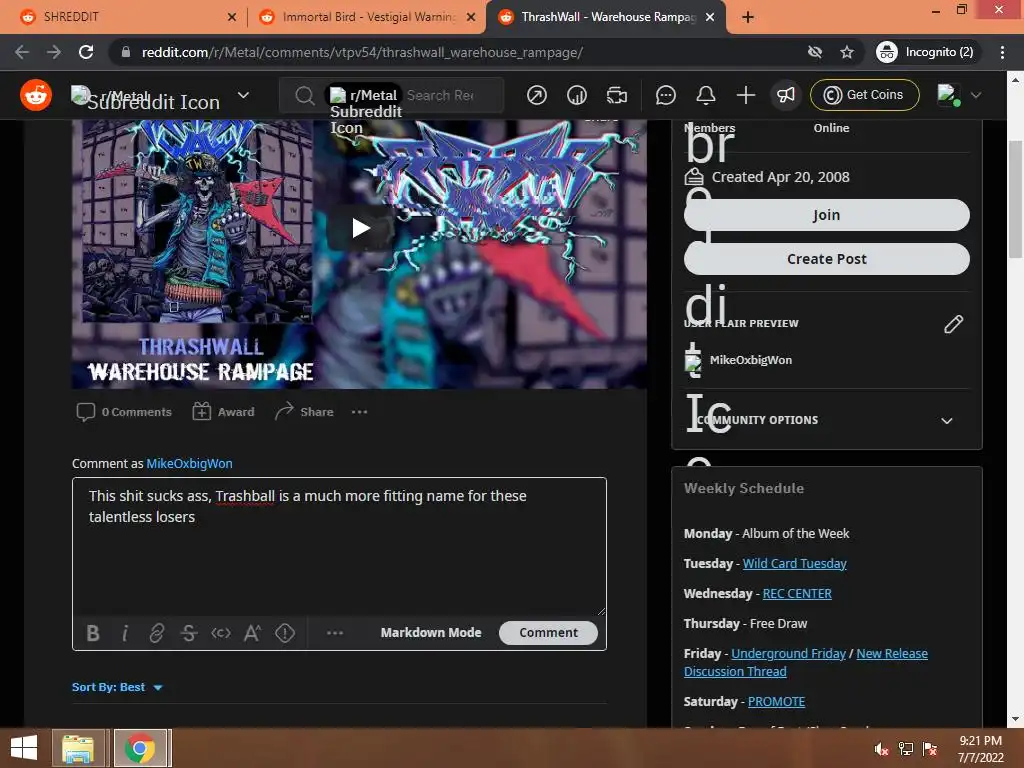The width and height of the screenshot is (1024, 768).
Task: Click the Reddit logo home icon
Action: [x=36, y=95]
